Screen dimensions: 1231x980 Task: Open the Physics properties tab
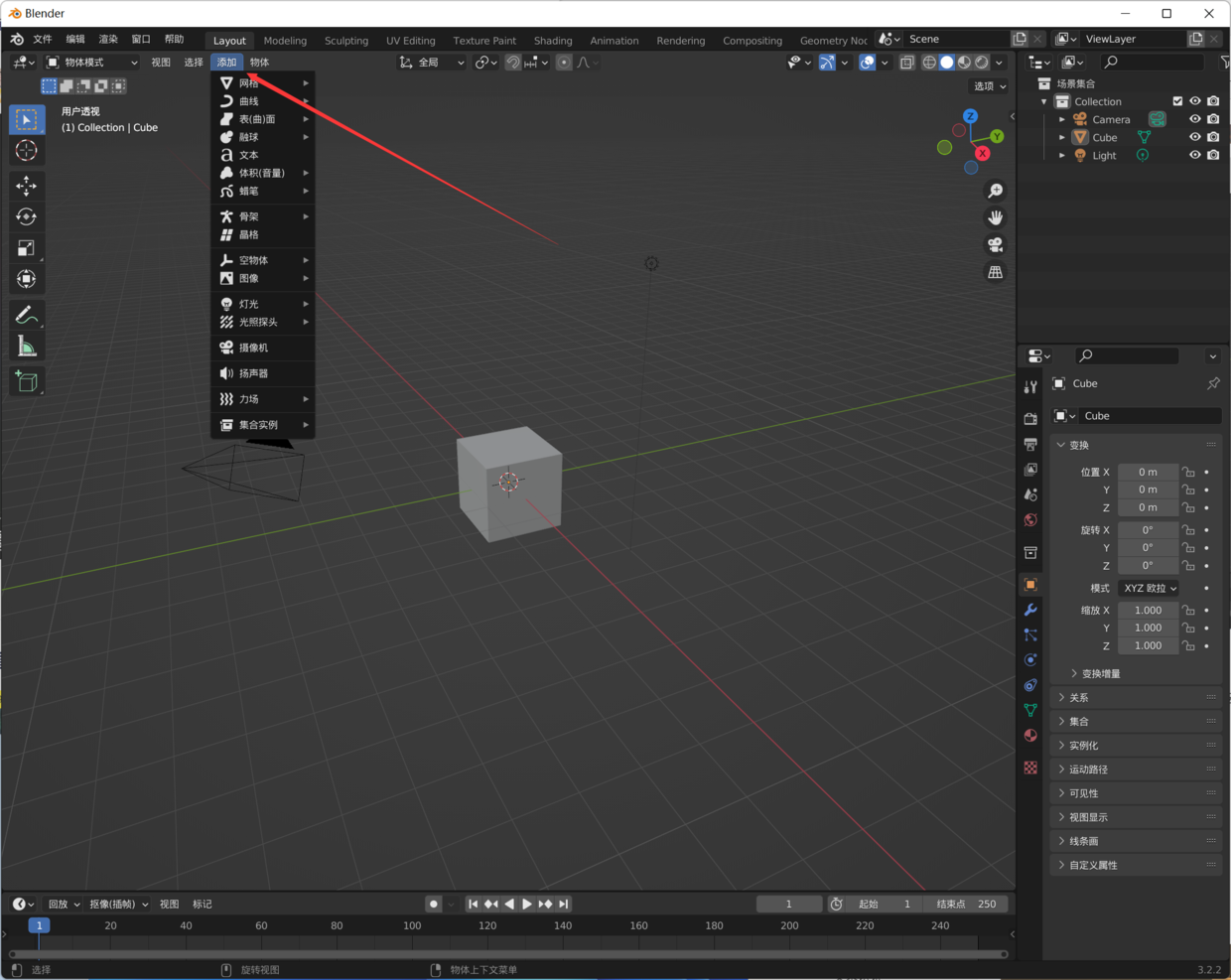pos(1030,659)
